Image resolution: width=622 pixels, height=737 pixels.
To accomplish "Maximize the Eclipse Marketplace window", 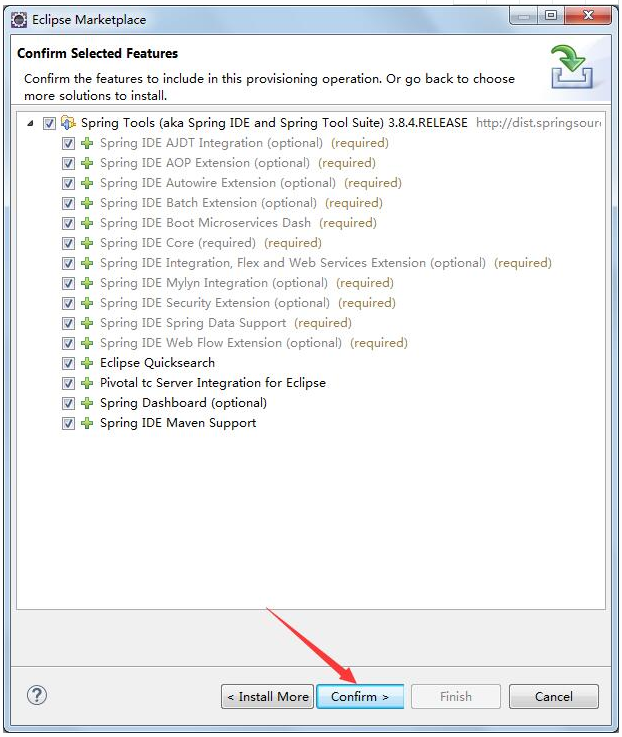I will 551,16.
